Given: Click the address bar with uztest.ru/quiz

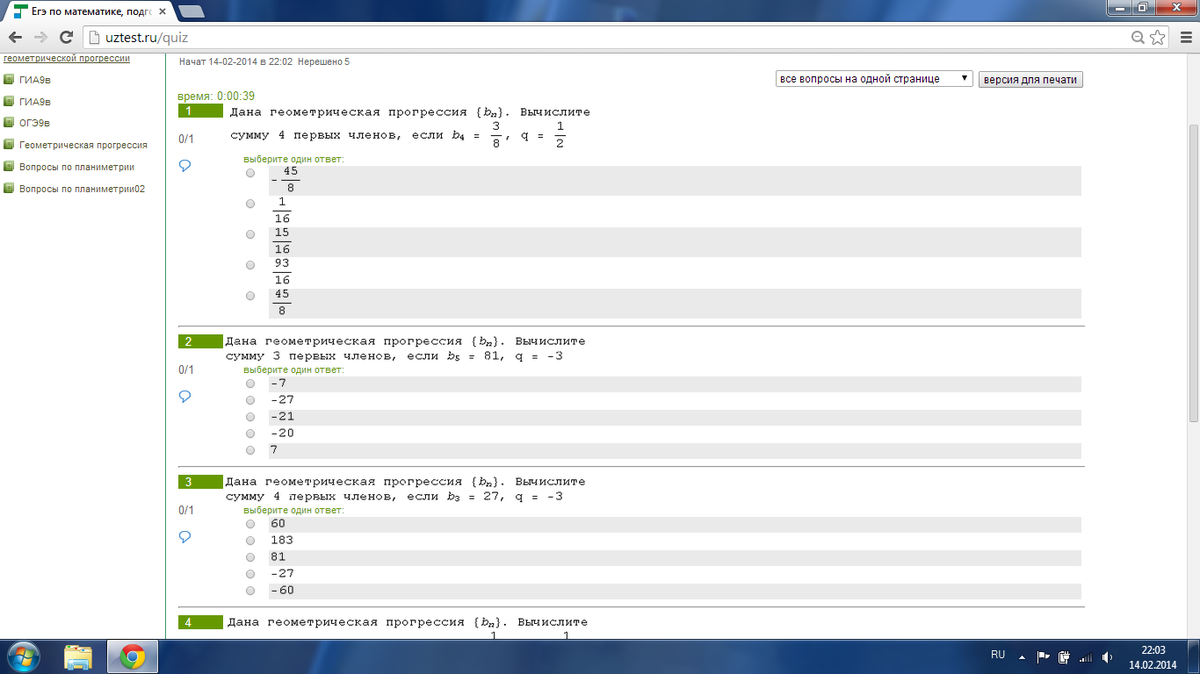Looking at the screenshot, I should (x=600, y=37).
